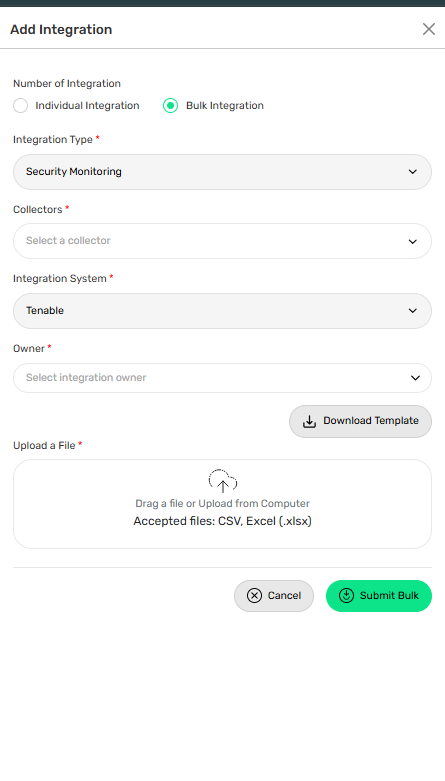Viewport: 445px width, 781px height.
Task: Expand the Select a collector dropdown
Action: click(x=222, y=241)
